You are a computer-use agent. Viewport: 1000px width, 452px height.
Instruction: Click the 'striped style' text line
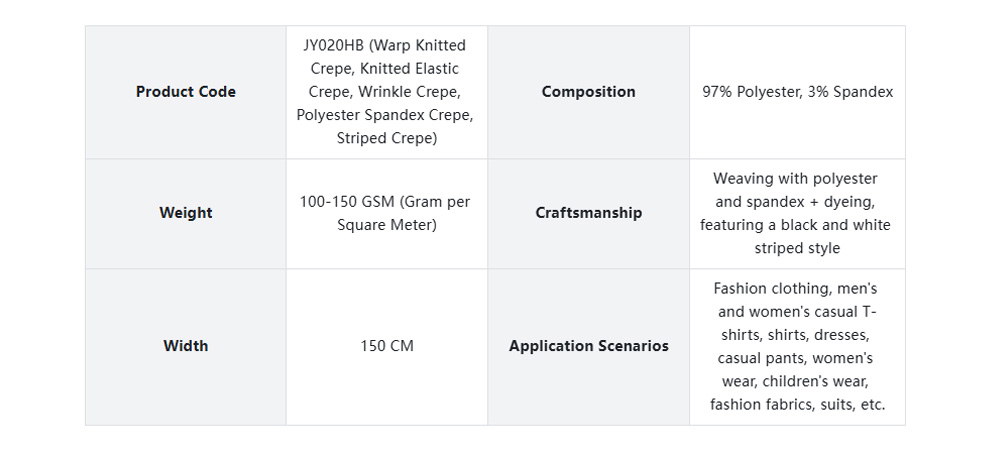(x=797, y=248)
